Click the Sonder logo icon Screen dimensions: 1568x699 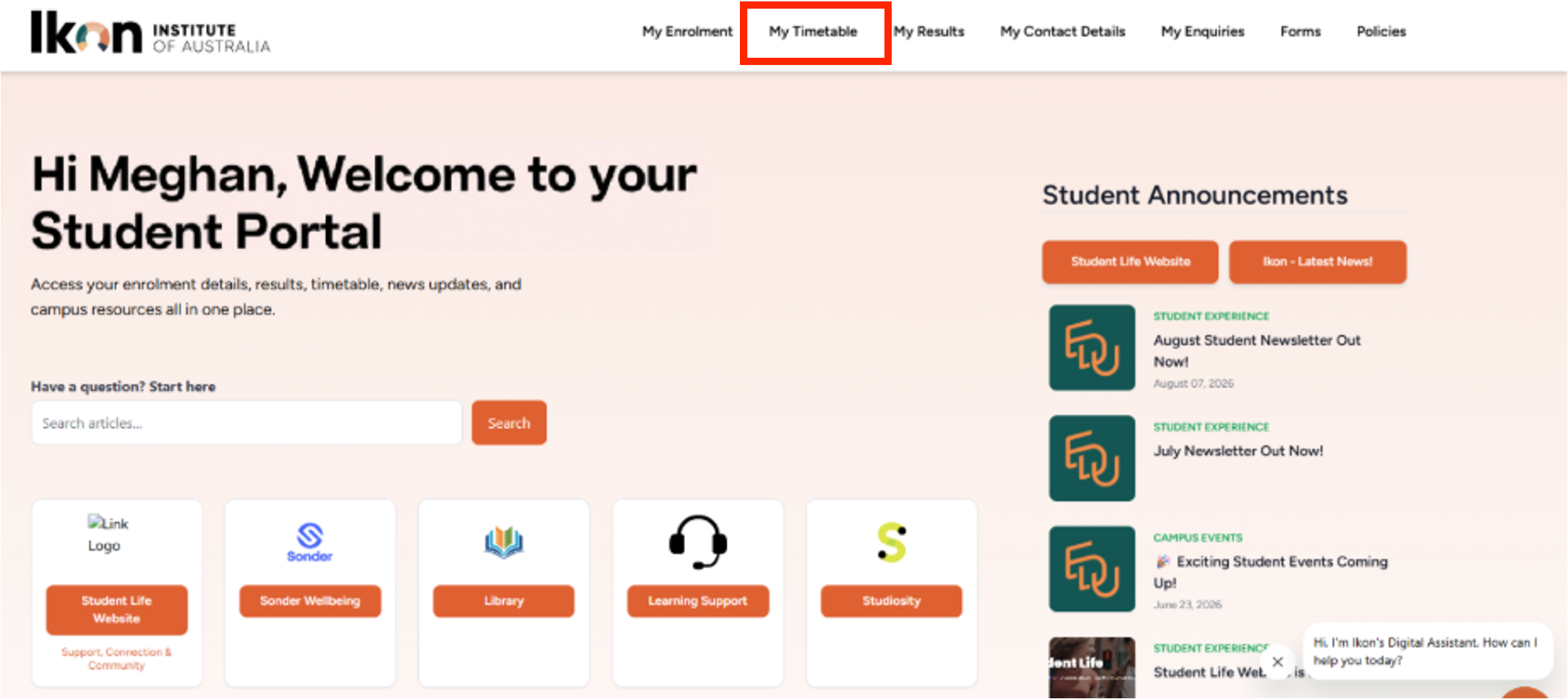coord(310,542)
